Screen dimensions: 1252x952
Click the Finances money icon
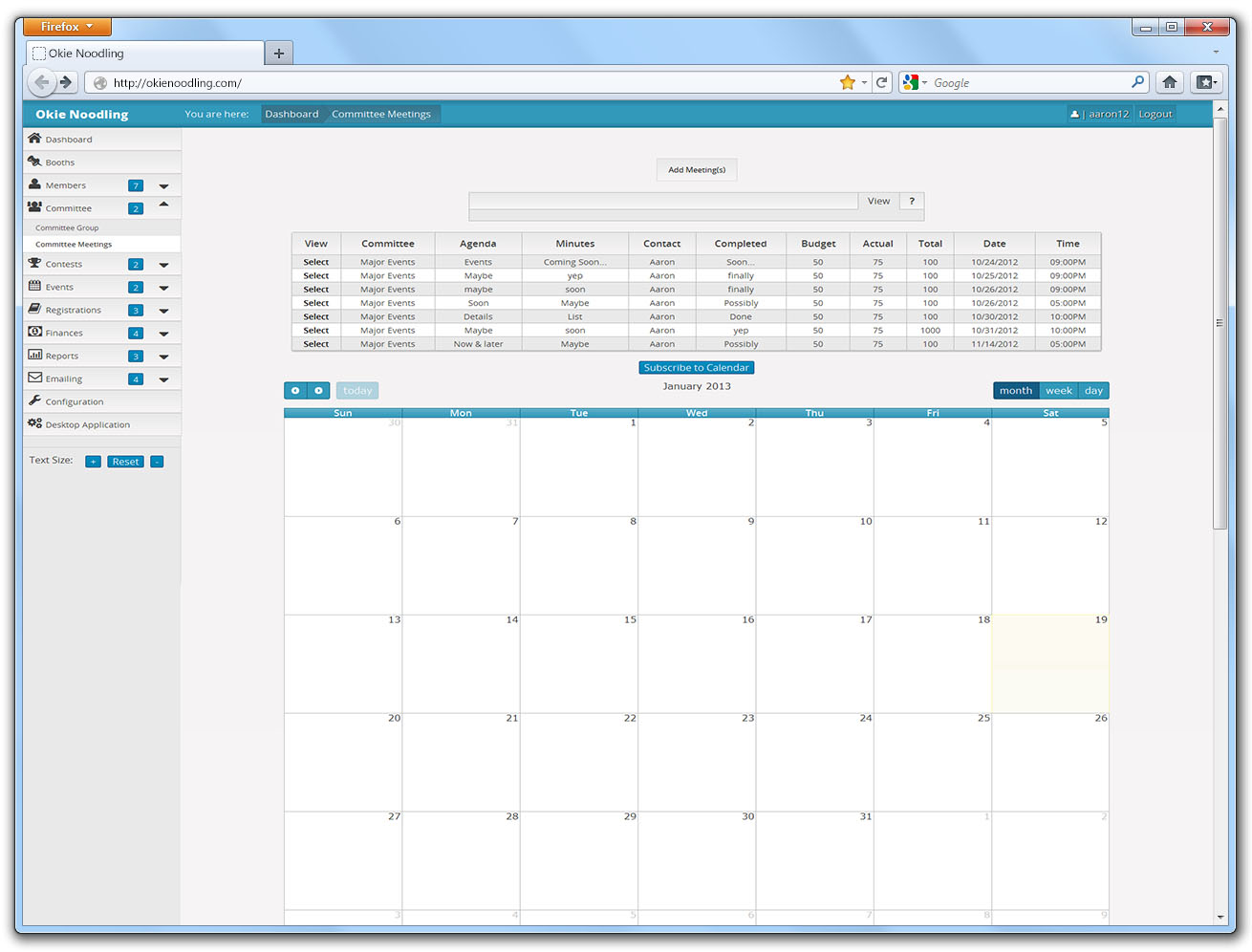point(34,332)
